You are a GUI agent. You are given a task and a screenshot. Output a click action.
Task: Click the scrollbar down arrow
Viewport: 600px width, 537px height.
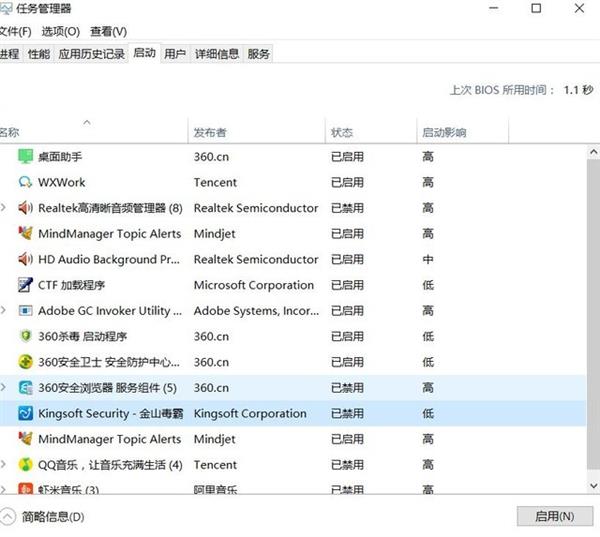click(593, 486)
